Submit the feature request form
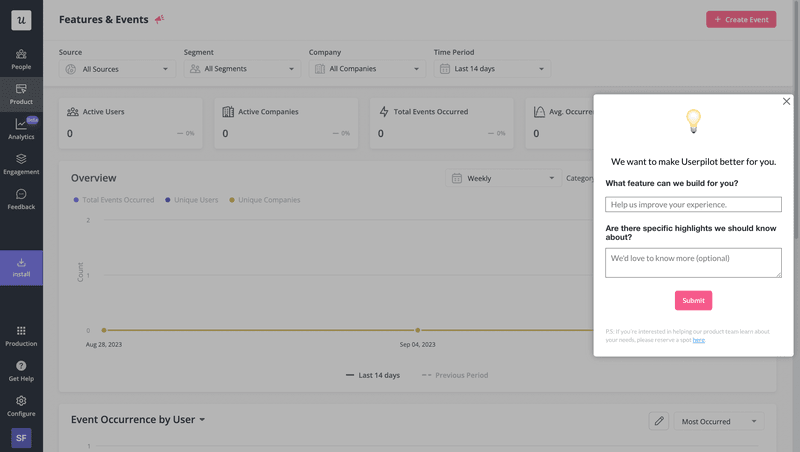The width and height of the screenshot is (800, 452). pyautogui.click(x=693, y=300)
